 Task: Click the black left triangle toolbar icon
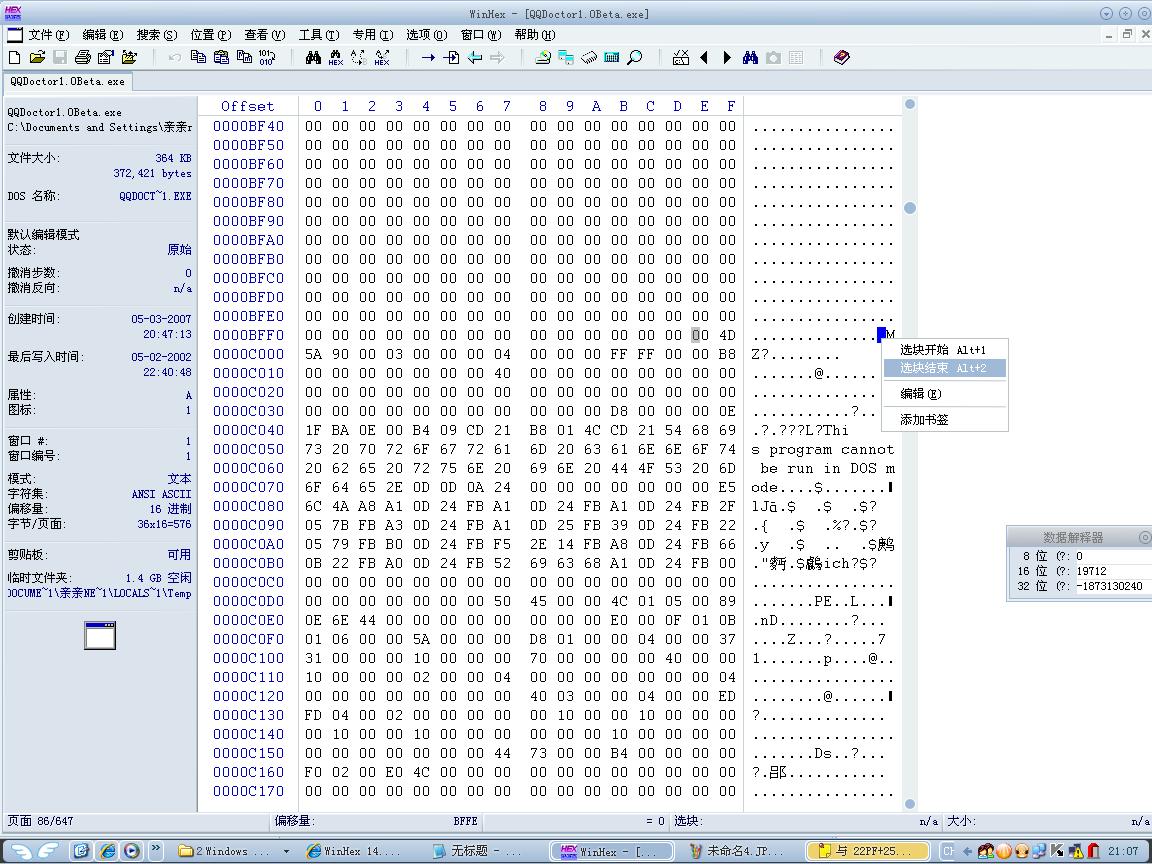pyautogui.click(x=704, y=57)
